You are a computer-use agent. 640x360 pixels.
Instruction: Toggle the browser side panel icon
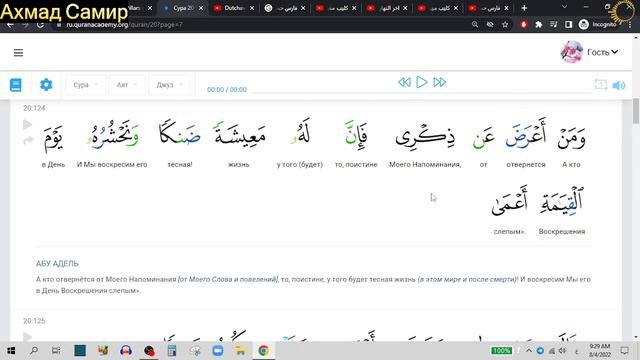point(568,24)
